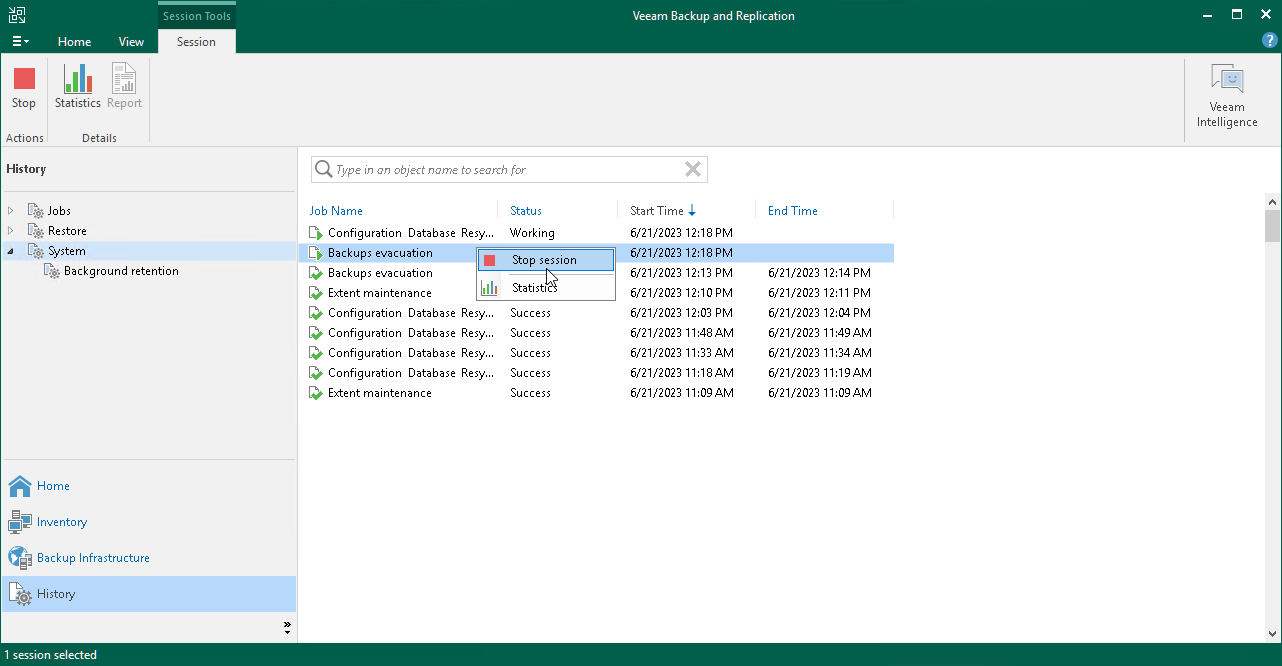Click the help question mark icon
This screenshot has height=666, width=1282.
click(1269, 40)
